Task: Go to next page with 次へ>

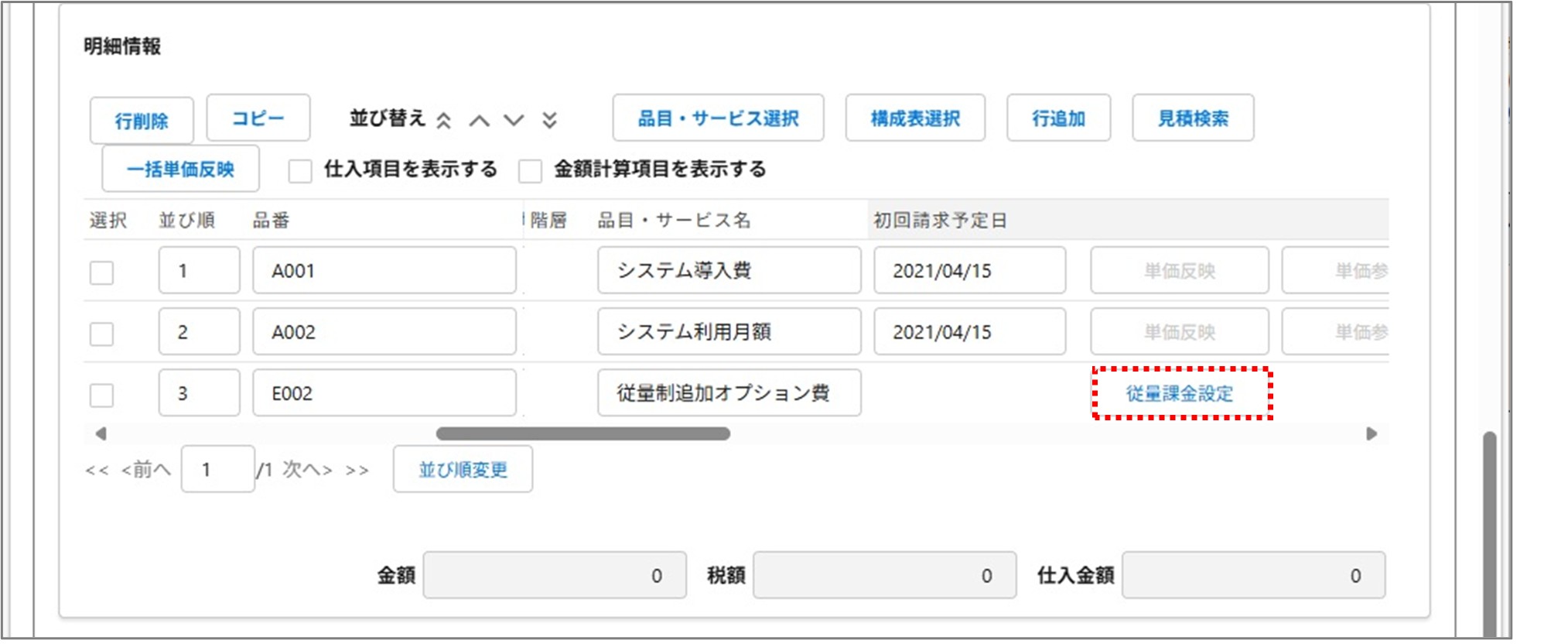Action: pyautogui.click(x=307, y=469)
